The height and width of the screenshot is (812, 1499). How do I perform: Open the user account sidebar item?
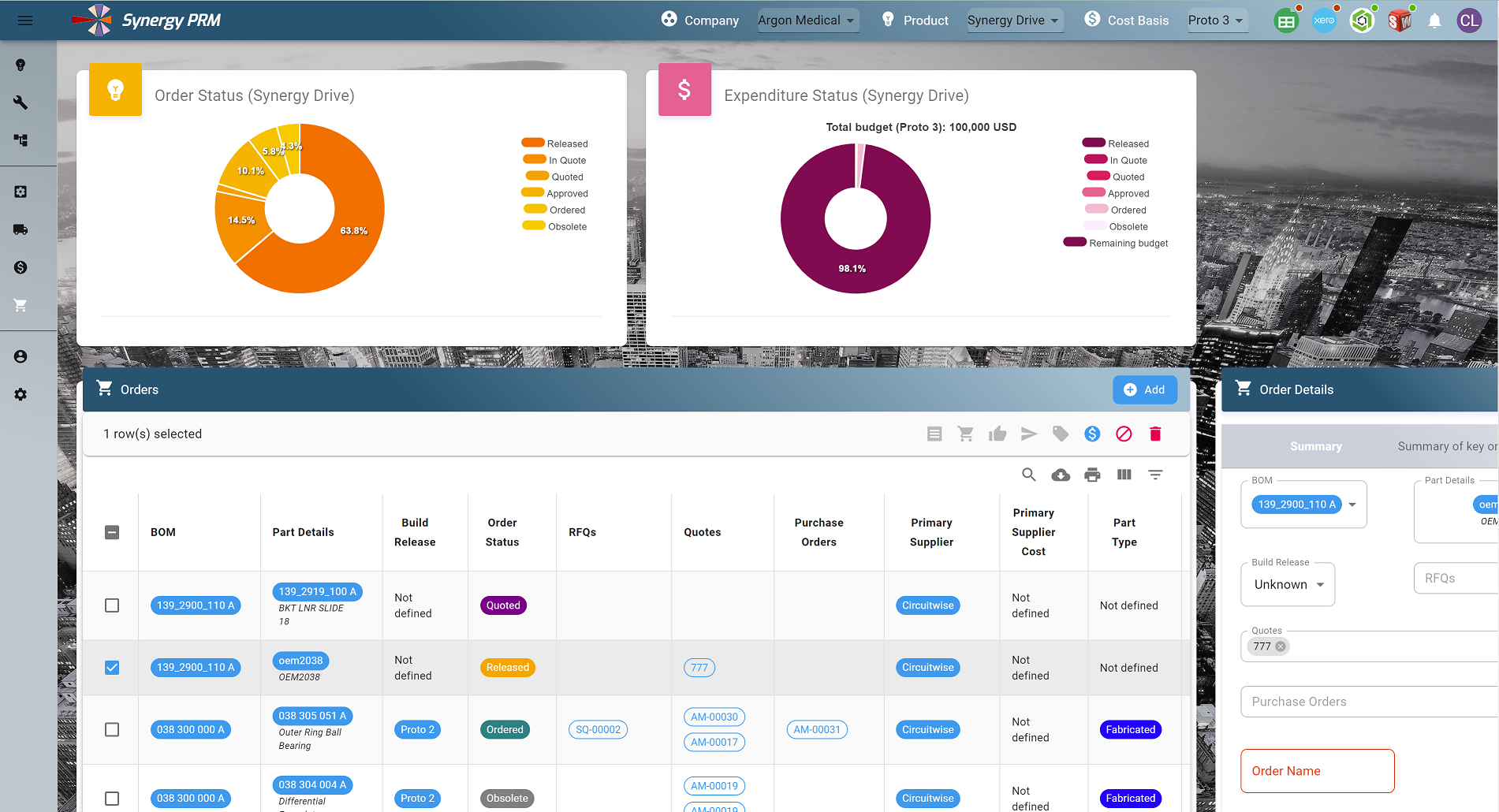coord(21,356)
